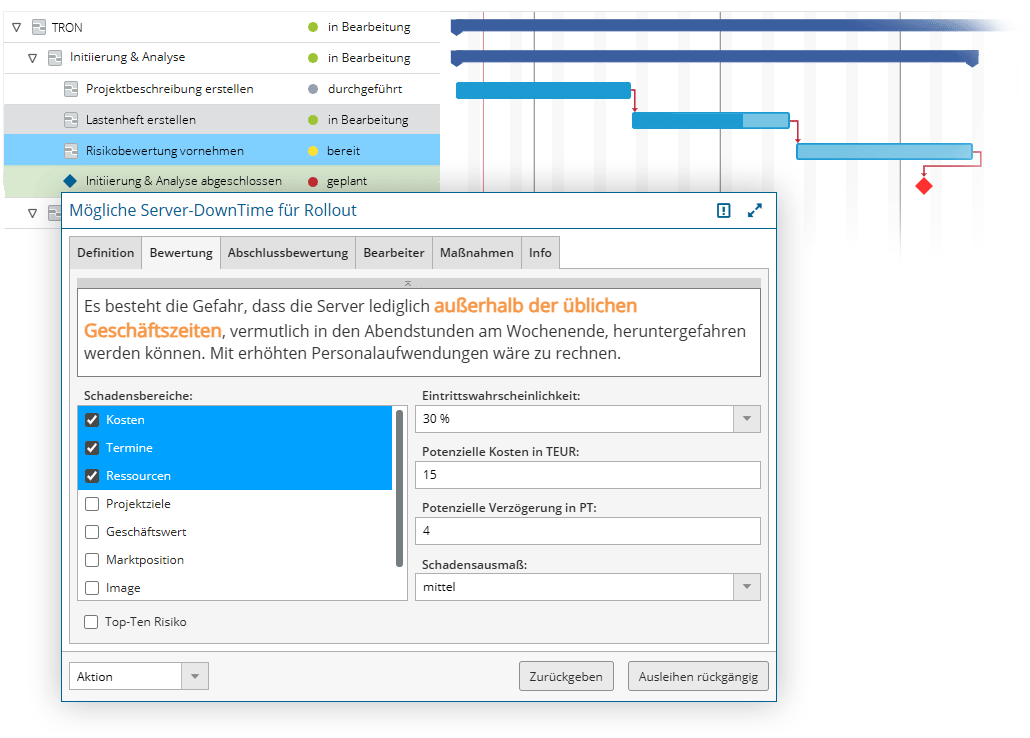Enable the Projektziele checkbox
The image size is (1030, 738).
(x=92, y=504)
